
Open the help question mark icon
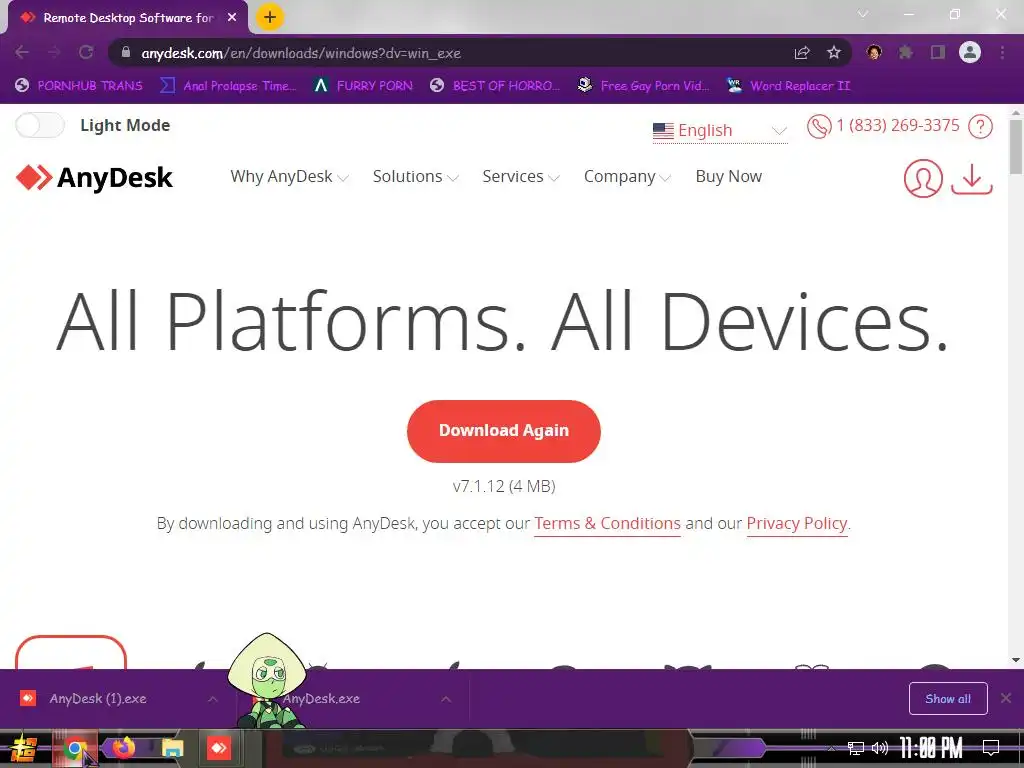click(x=980, y=126)
